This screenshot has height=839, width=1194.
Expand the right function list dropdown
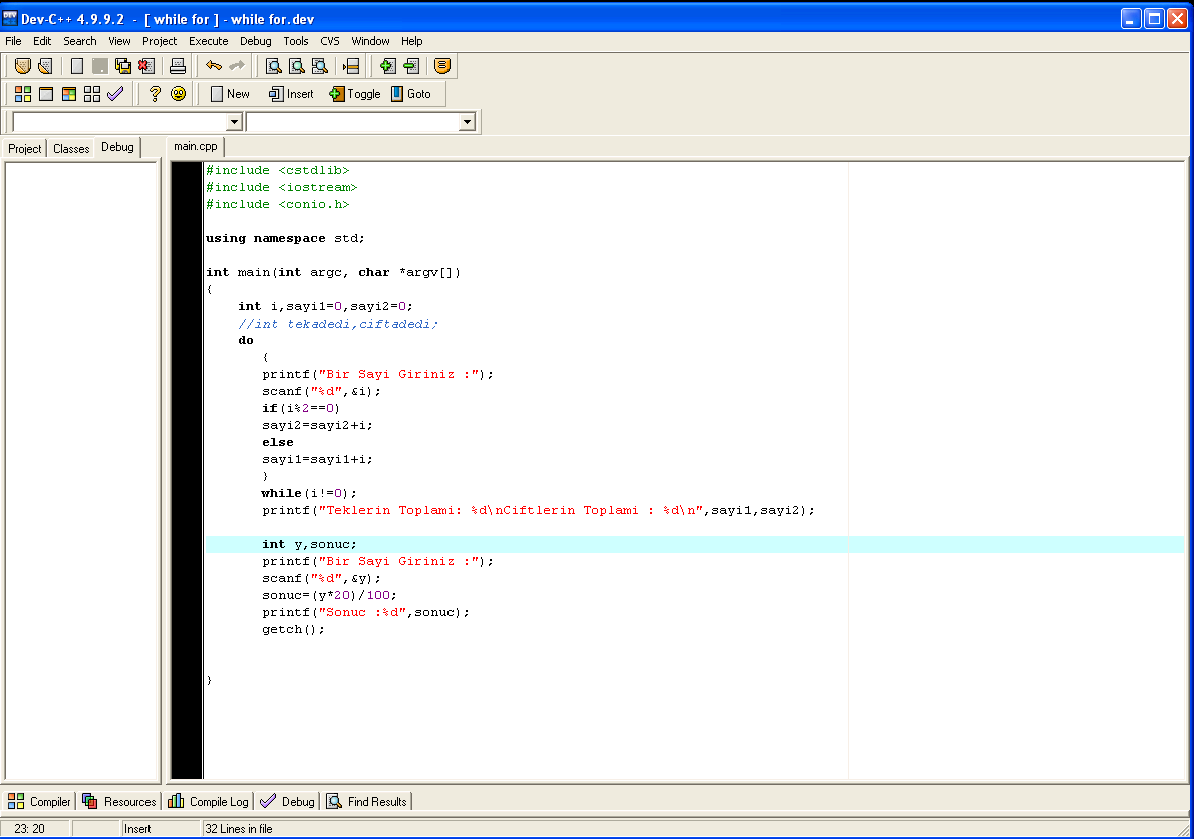click(467, 122)
